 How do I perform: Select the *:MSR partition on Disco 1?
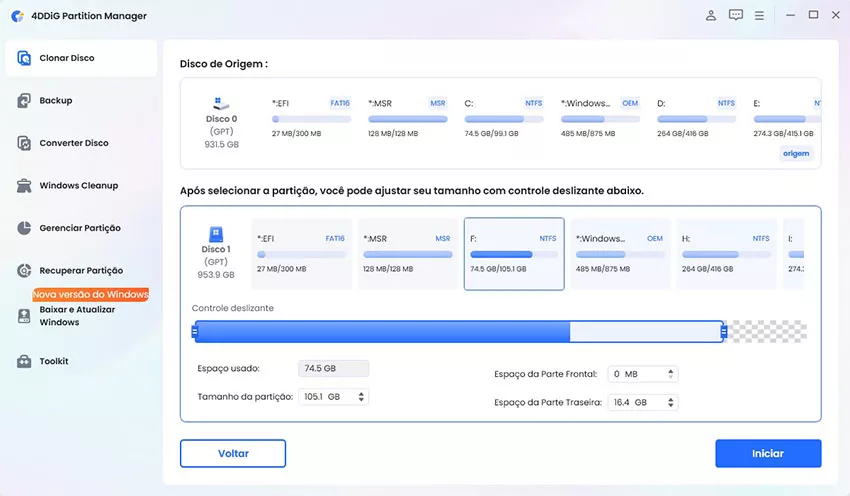coord(408,254)
